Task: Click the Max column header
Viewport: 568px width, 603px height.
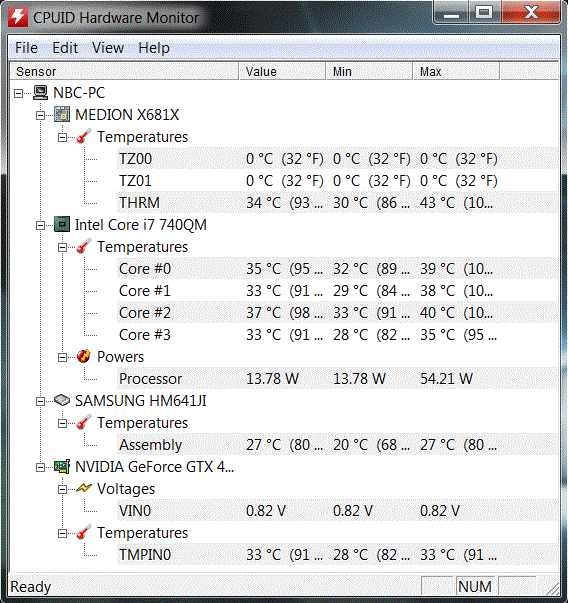Action: point(456,72)
